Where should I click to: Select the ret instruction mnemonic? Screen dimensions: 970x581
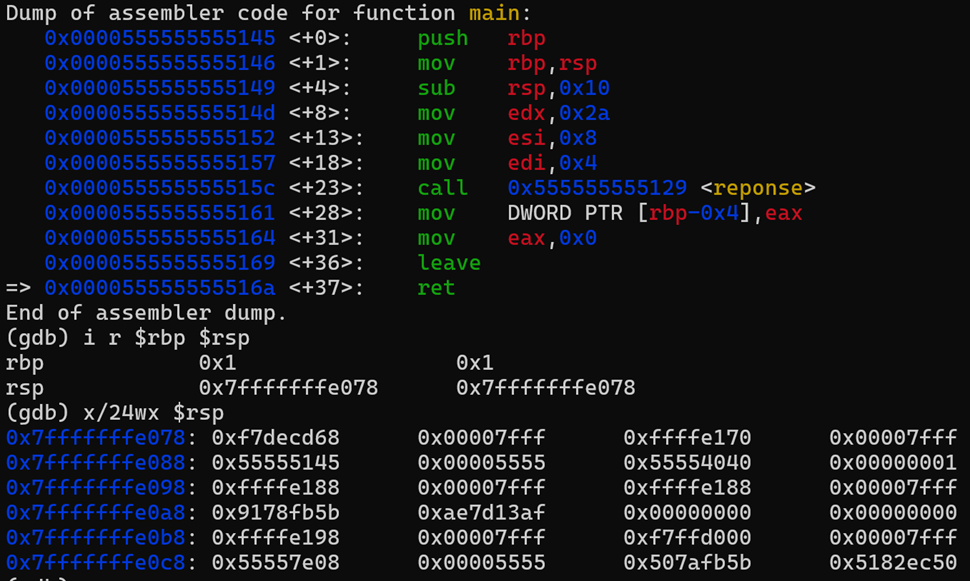coord(436,288)
